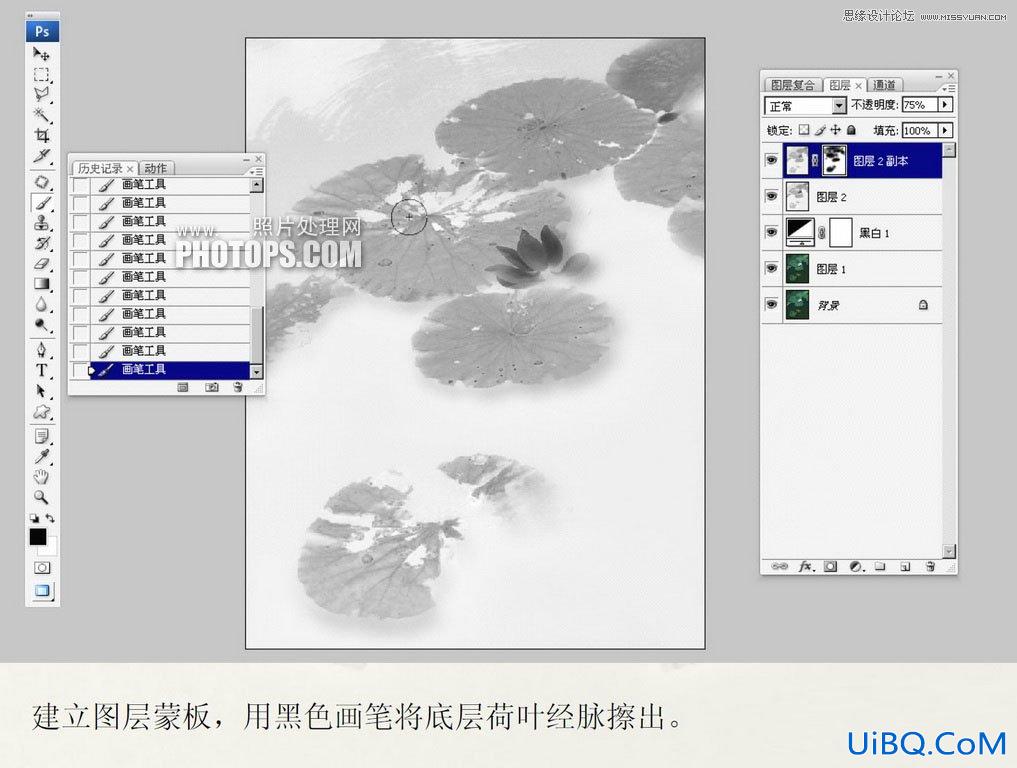This screenshot has width=1017, height=768.
Task: Select the Path Selection tool
Action: 42,391
